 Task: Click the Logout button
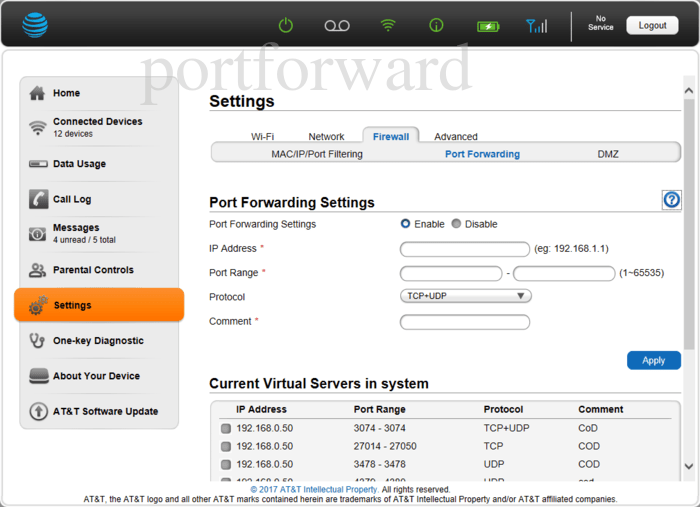[x=652, y=25]
